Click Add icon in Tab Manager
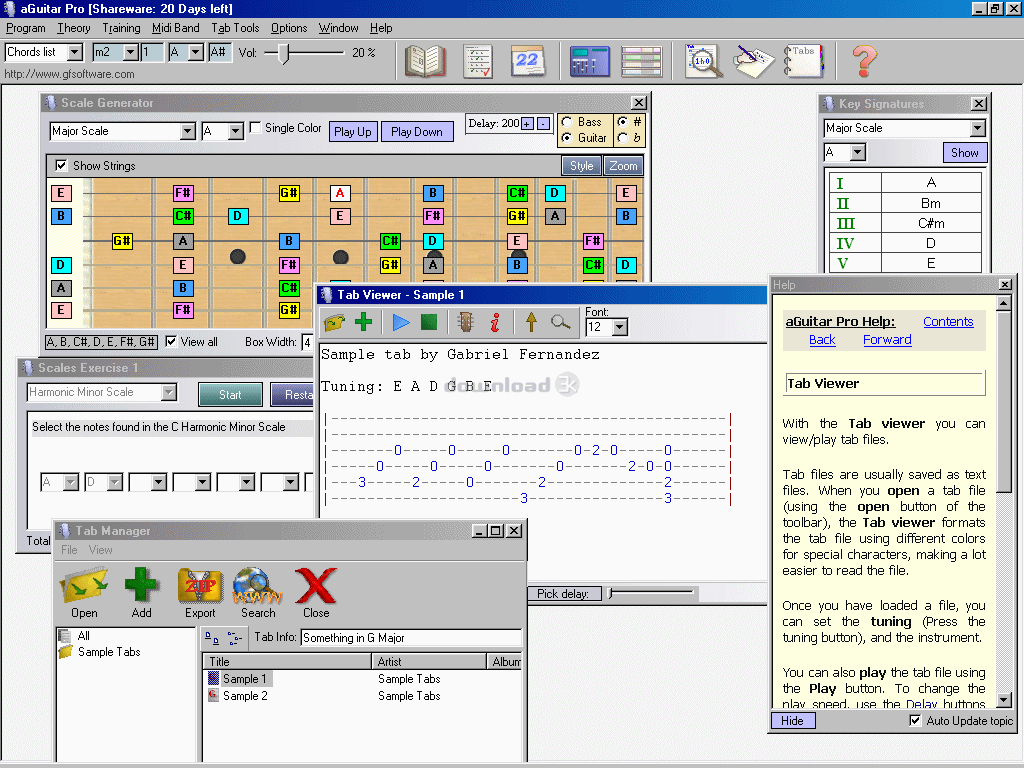Screen dimensions: 1024x768 [x=141, y=592]
